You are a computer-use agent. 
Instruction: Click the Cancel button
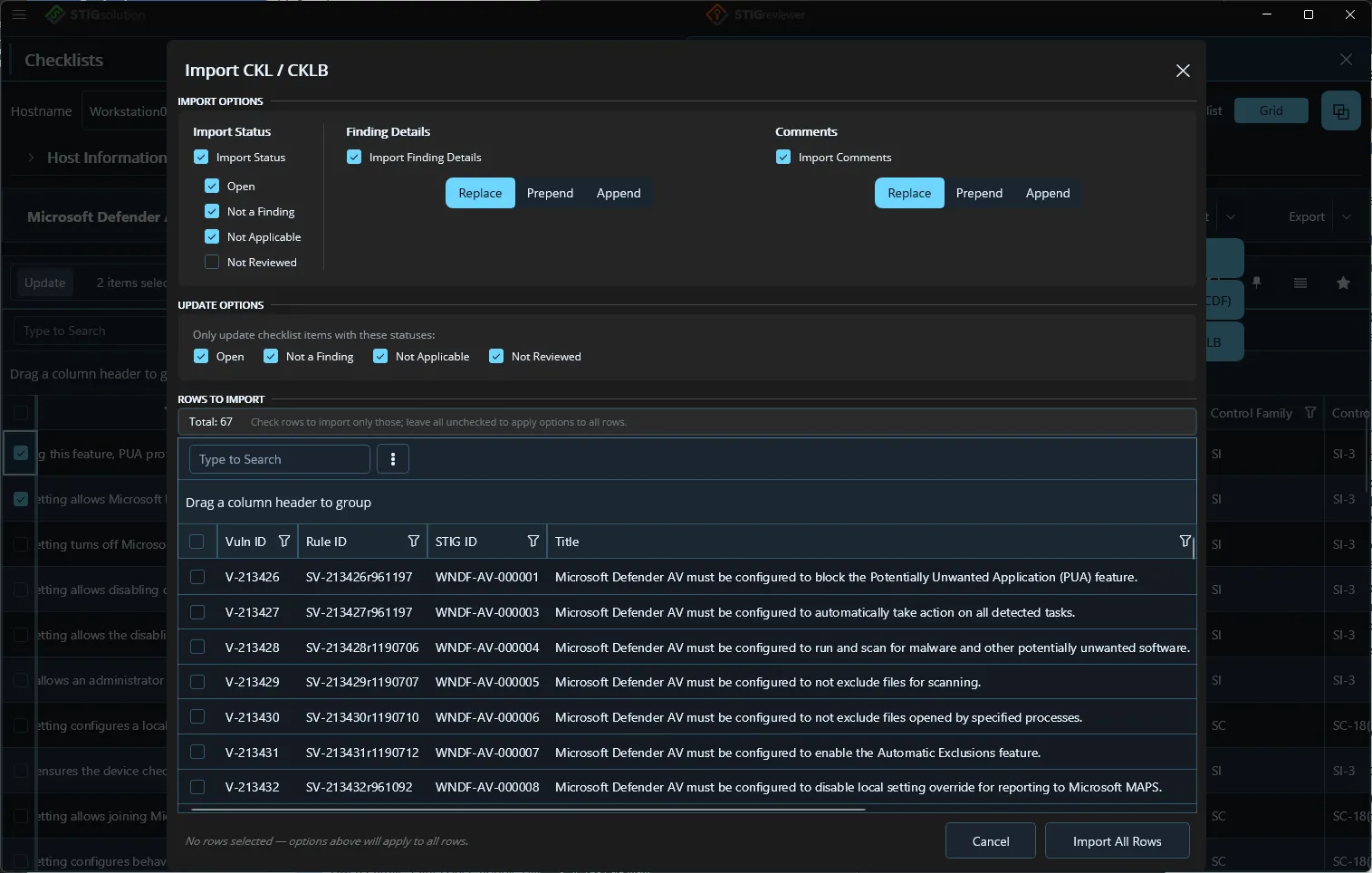click(991, 841)
